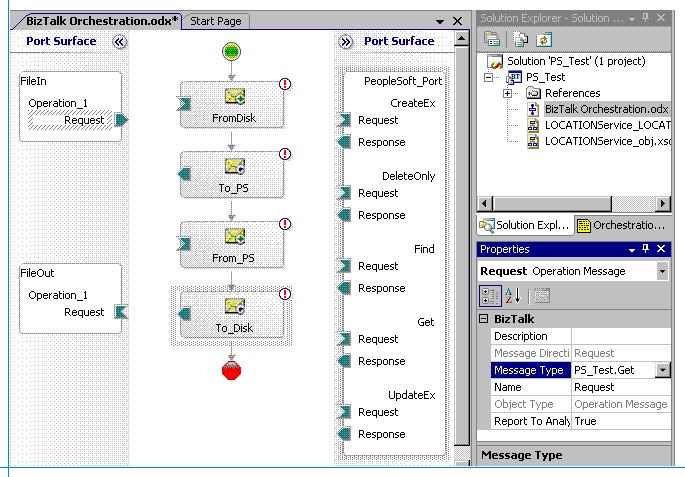Select the To_PS send shape
This screenshot has width=685, height=477.
coord(232,174)
